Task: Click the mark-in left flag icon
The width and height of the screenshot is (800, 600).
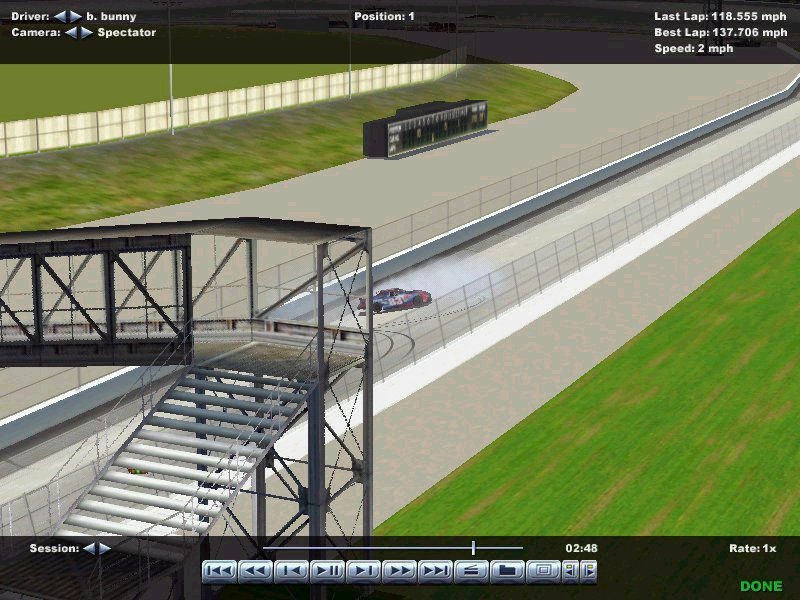Action: point(570,571)
